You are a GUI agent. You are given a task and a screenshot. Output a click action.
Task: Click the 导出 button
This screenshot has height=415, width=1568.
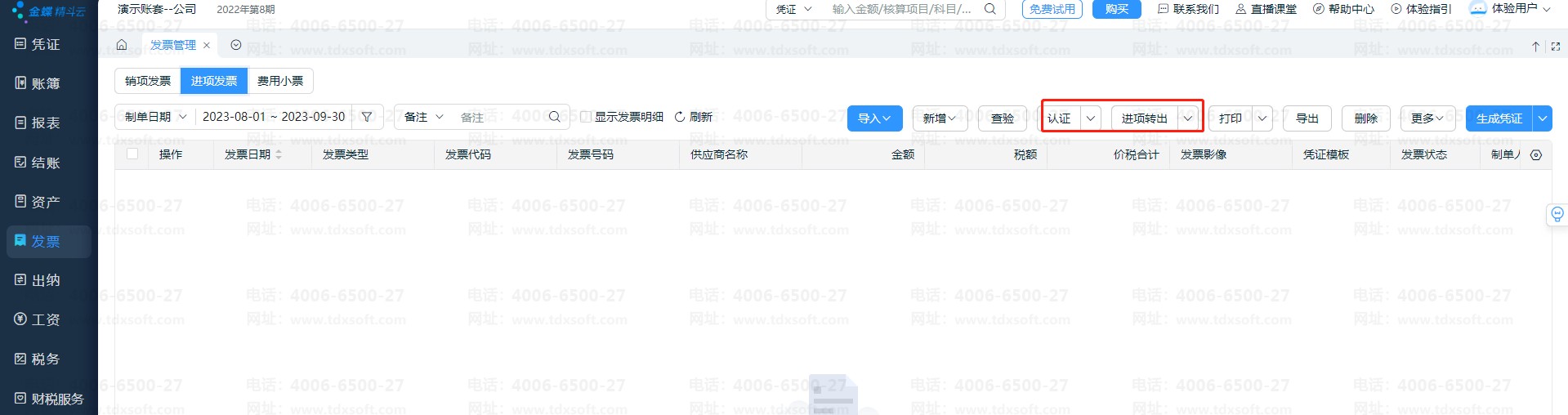[x=1307, y=118]
